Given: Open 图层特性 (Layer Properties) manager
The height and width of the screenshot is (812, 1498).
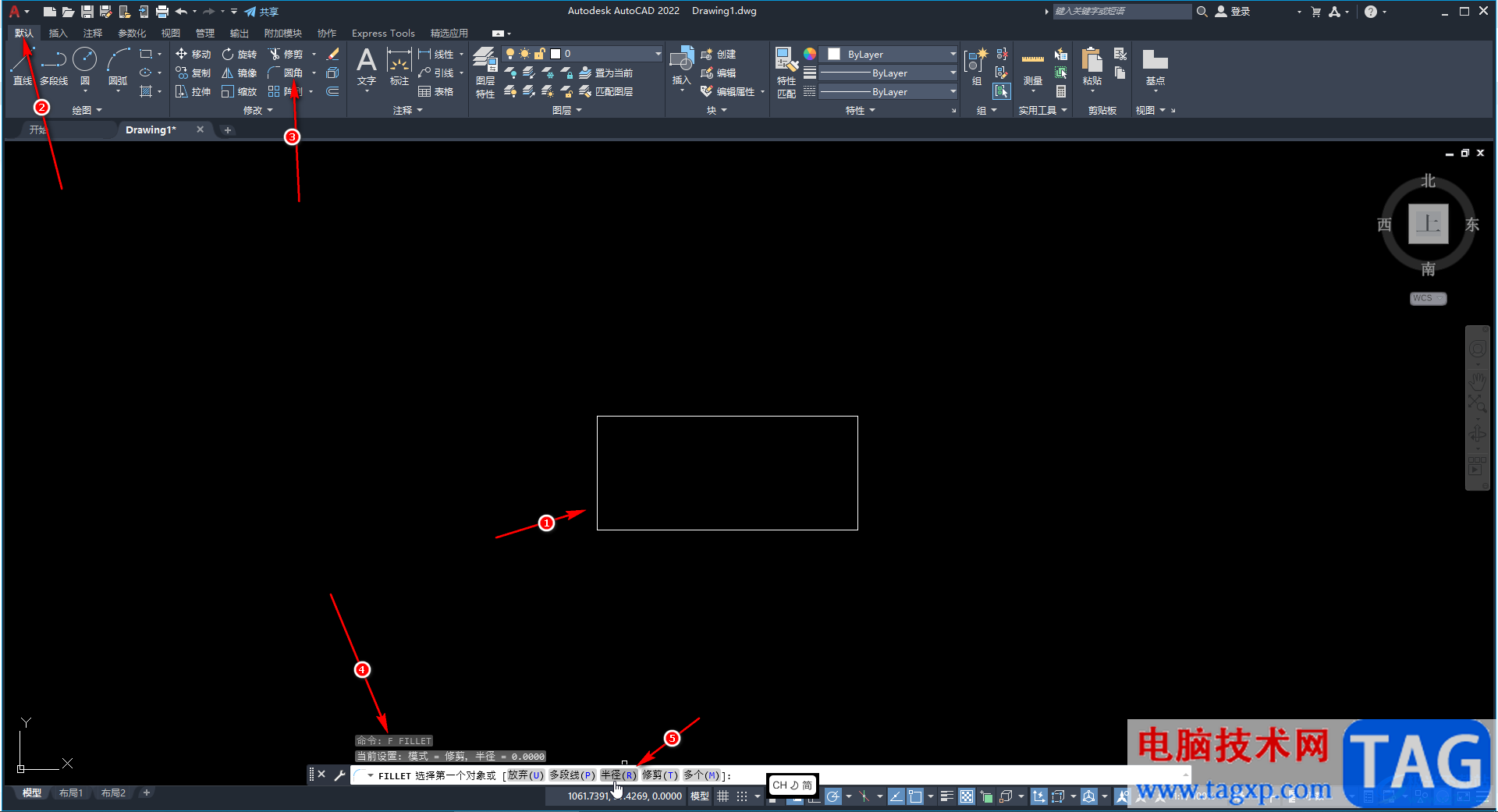Looking at the screenshot, I should (485, 73).
